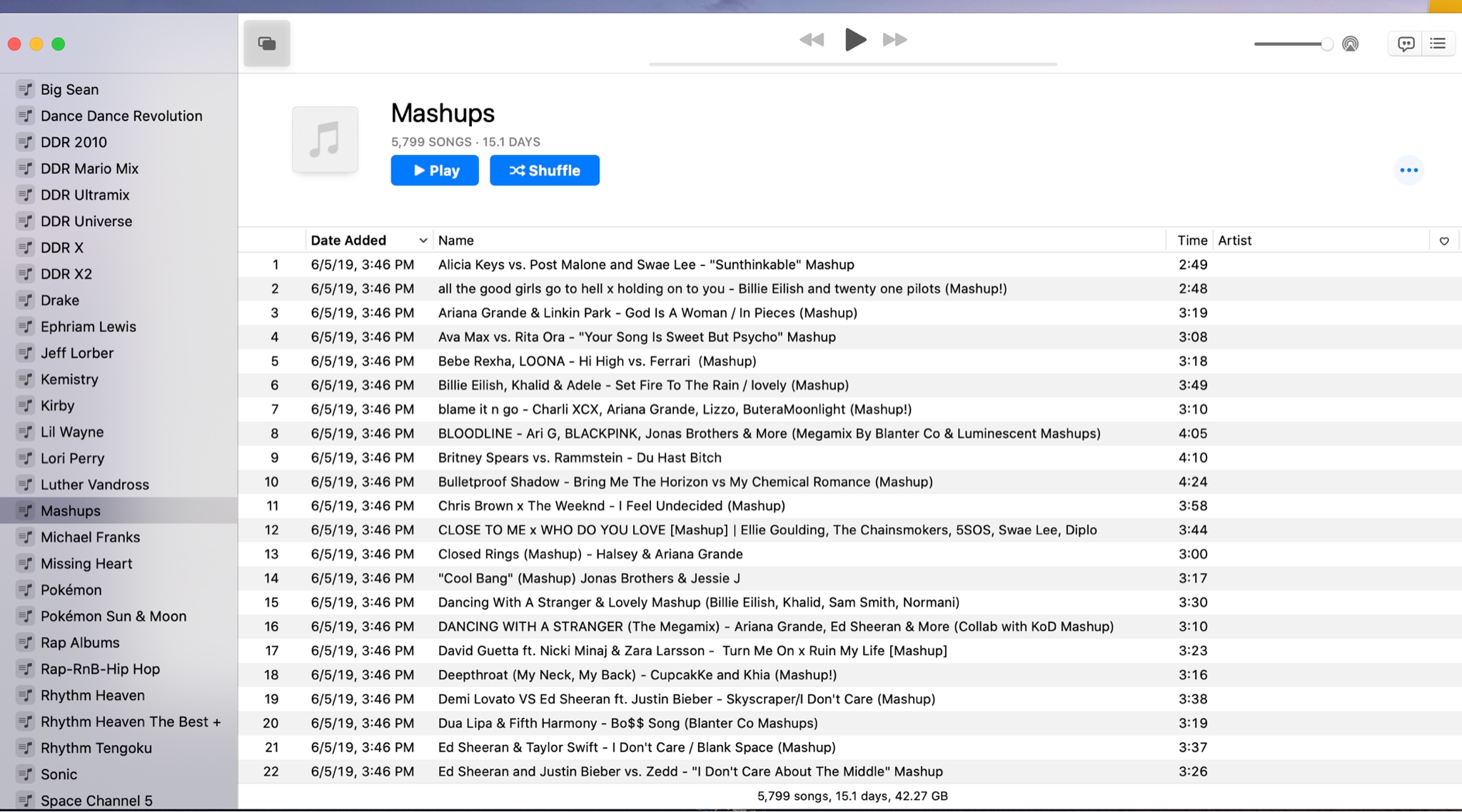Click the blue Play button
Viewport: 1462px width, 812px height.
tap(434, 171)
